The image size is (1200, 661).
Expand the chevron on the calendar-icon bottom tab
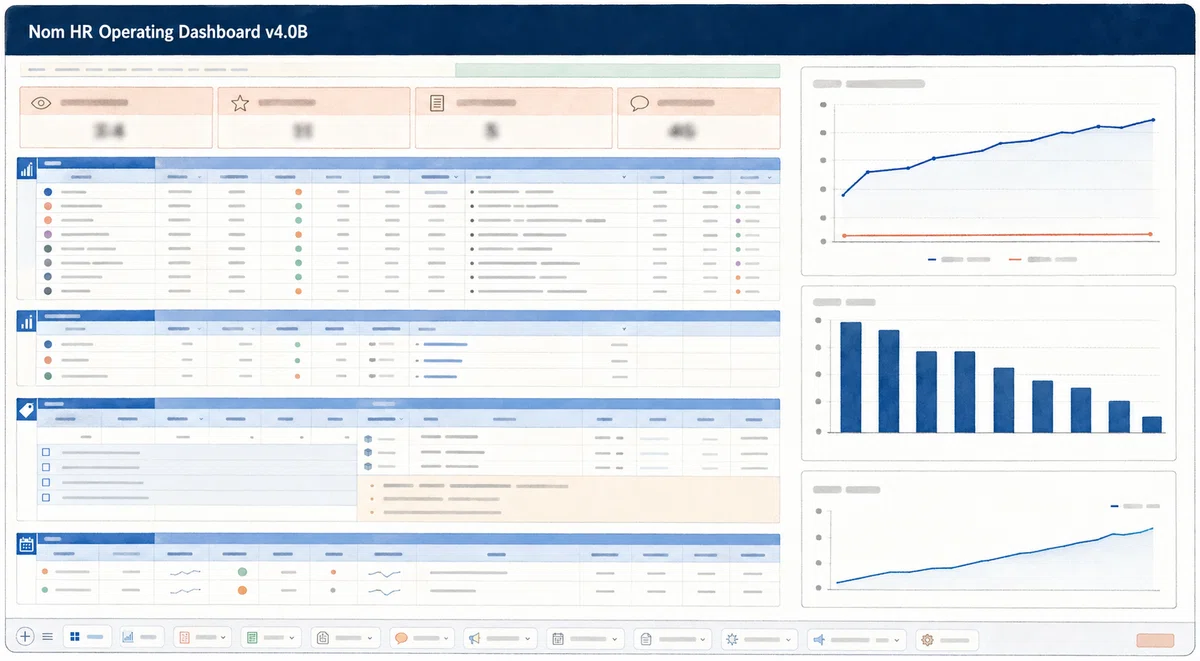(x=615, y=638)
